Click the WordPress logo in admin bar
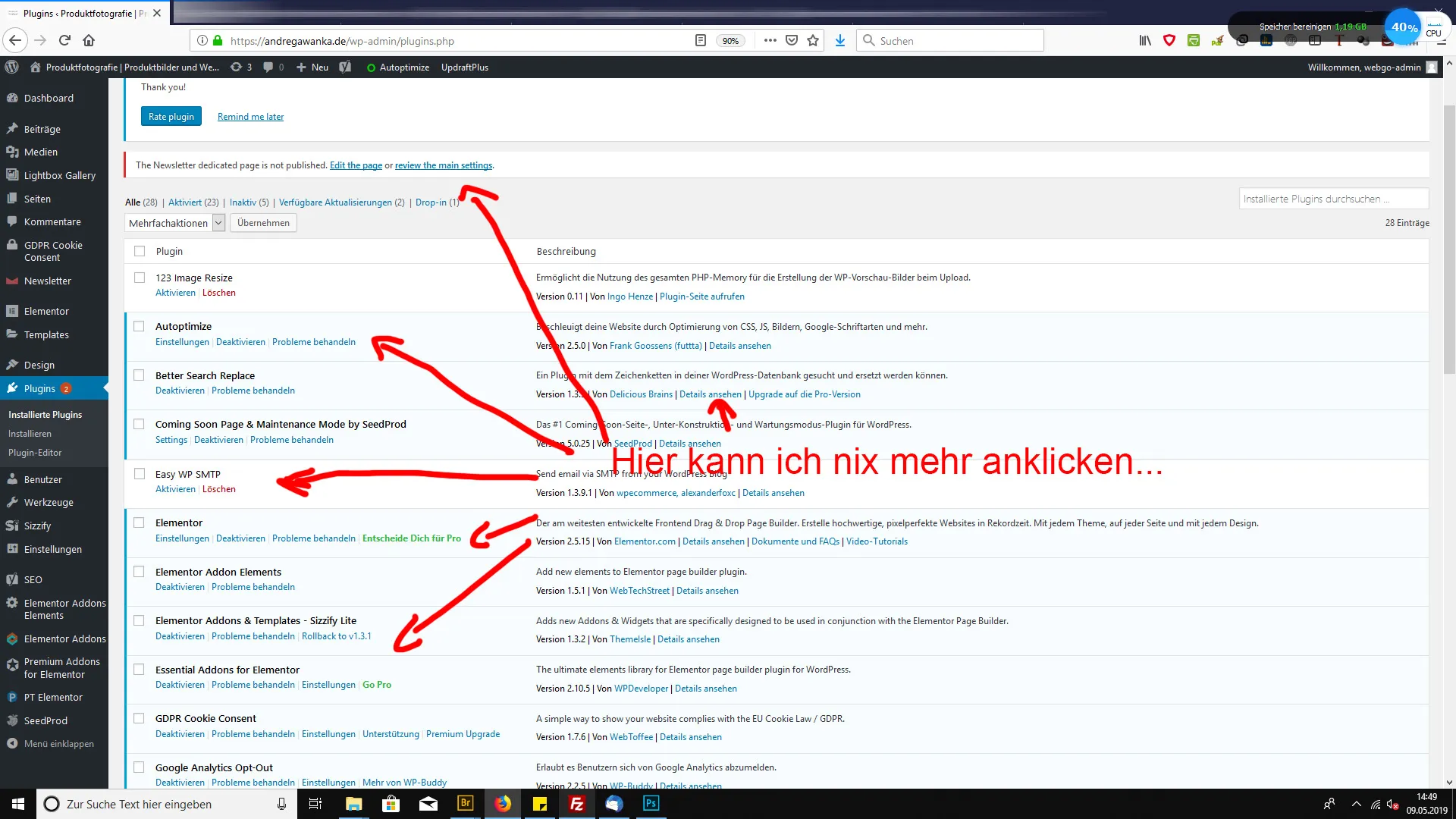Viewport: 1456px width, 819px height. tap(11, 67)
